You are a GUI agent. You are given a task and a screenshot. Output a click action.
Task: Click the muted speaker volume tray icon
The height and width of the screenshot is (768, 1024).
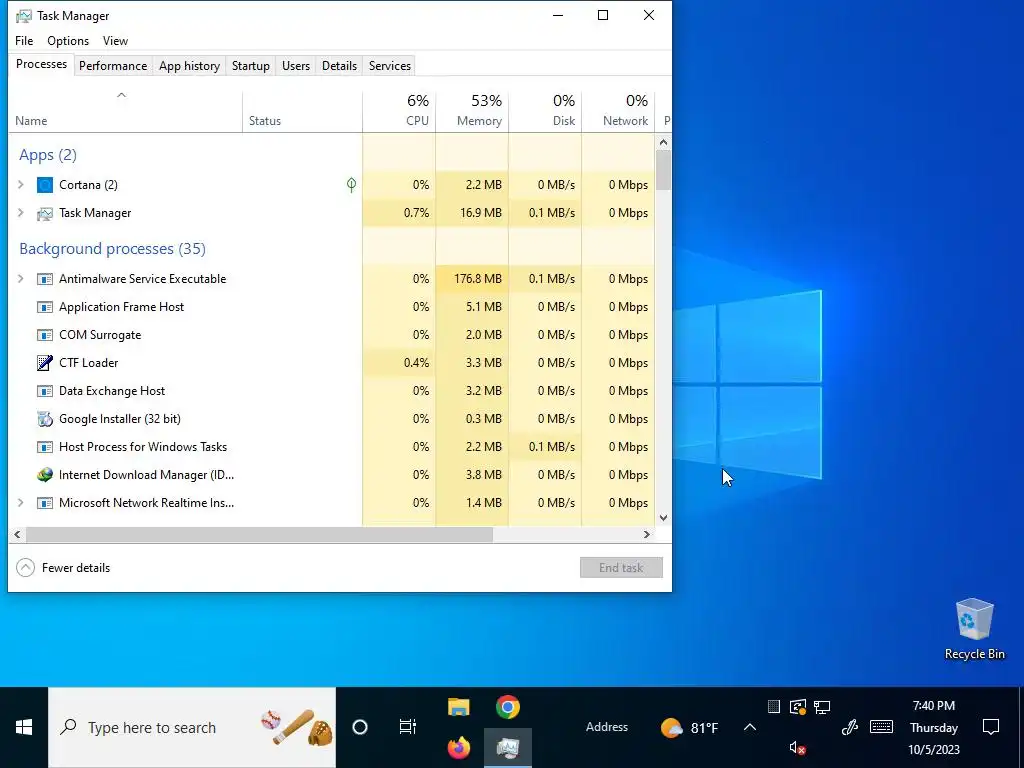[797, 748]
